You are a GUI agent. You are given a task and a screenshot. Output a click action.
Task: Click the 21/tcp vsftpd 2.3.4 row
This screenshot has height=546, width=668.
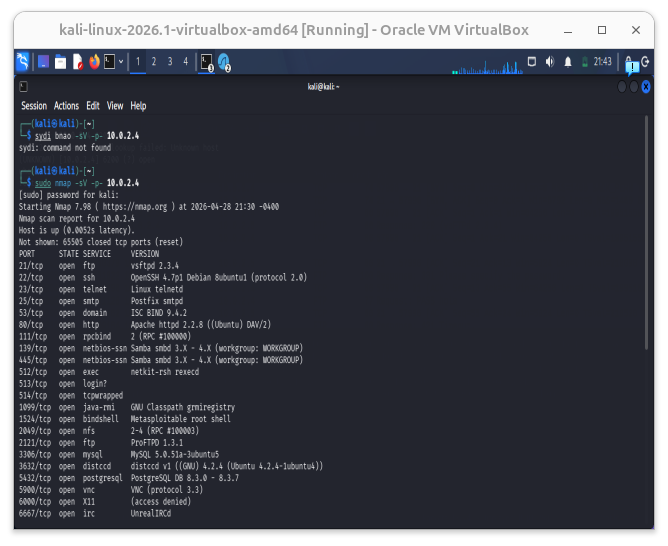pyautogui.click(x=99, y=266)
